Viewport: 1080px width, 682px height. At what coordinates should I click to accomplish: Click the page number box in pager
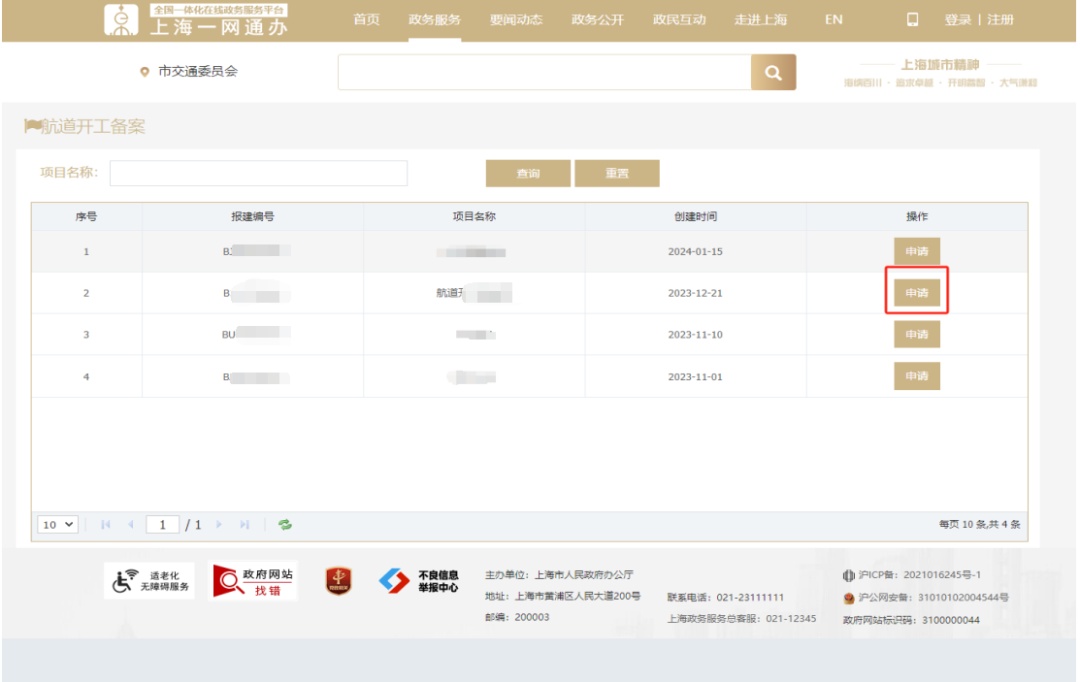[162, 525]
